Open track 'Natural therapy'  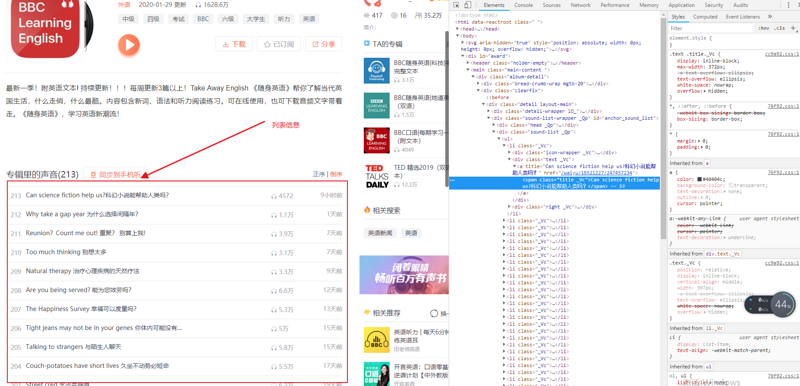click(x=82, y=271)
